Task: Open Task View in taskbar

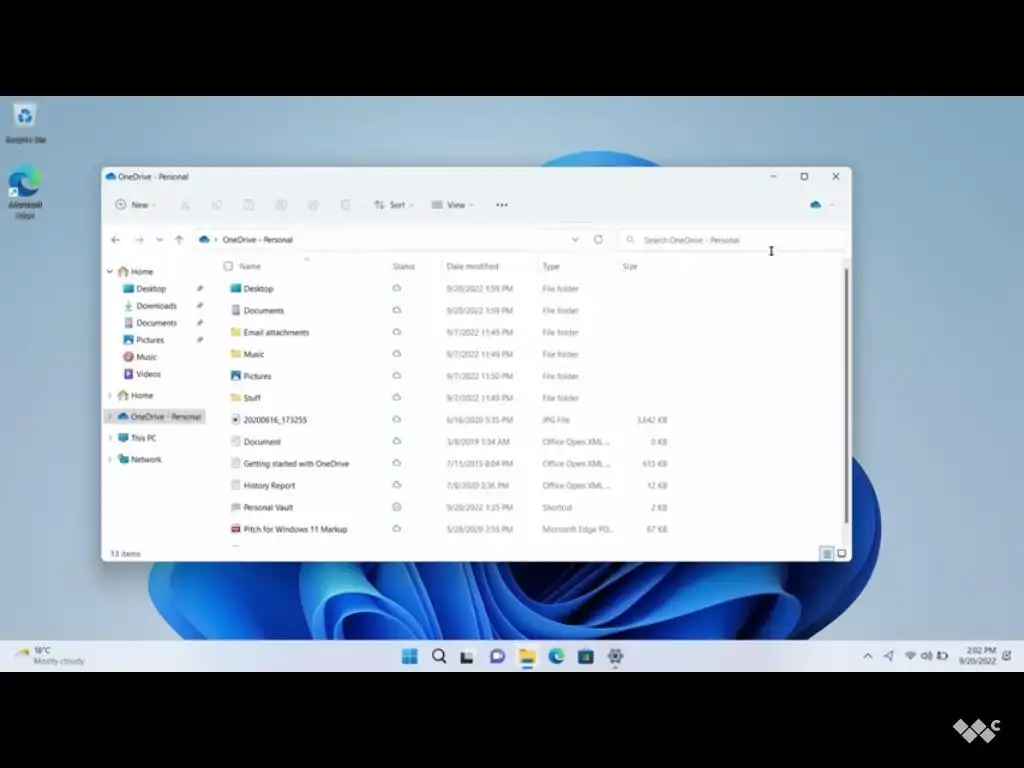Action: [467, 656]
